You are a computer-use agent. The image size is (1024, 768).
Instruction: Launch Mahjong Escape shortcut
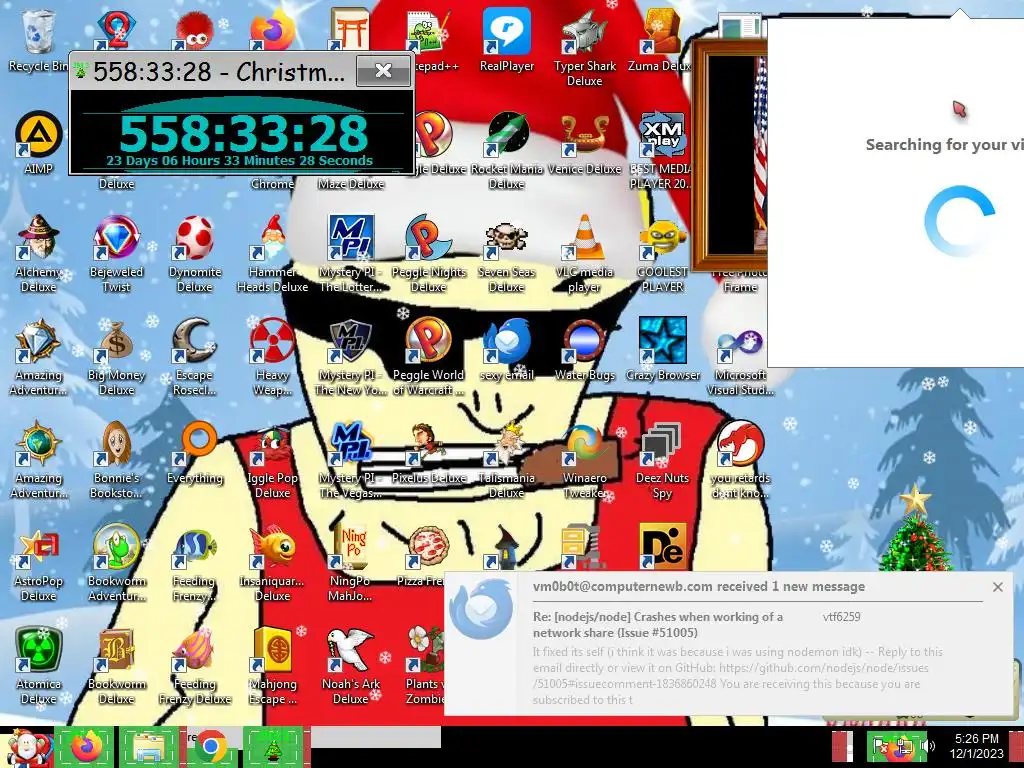tap(272, 667)
